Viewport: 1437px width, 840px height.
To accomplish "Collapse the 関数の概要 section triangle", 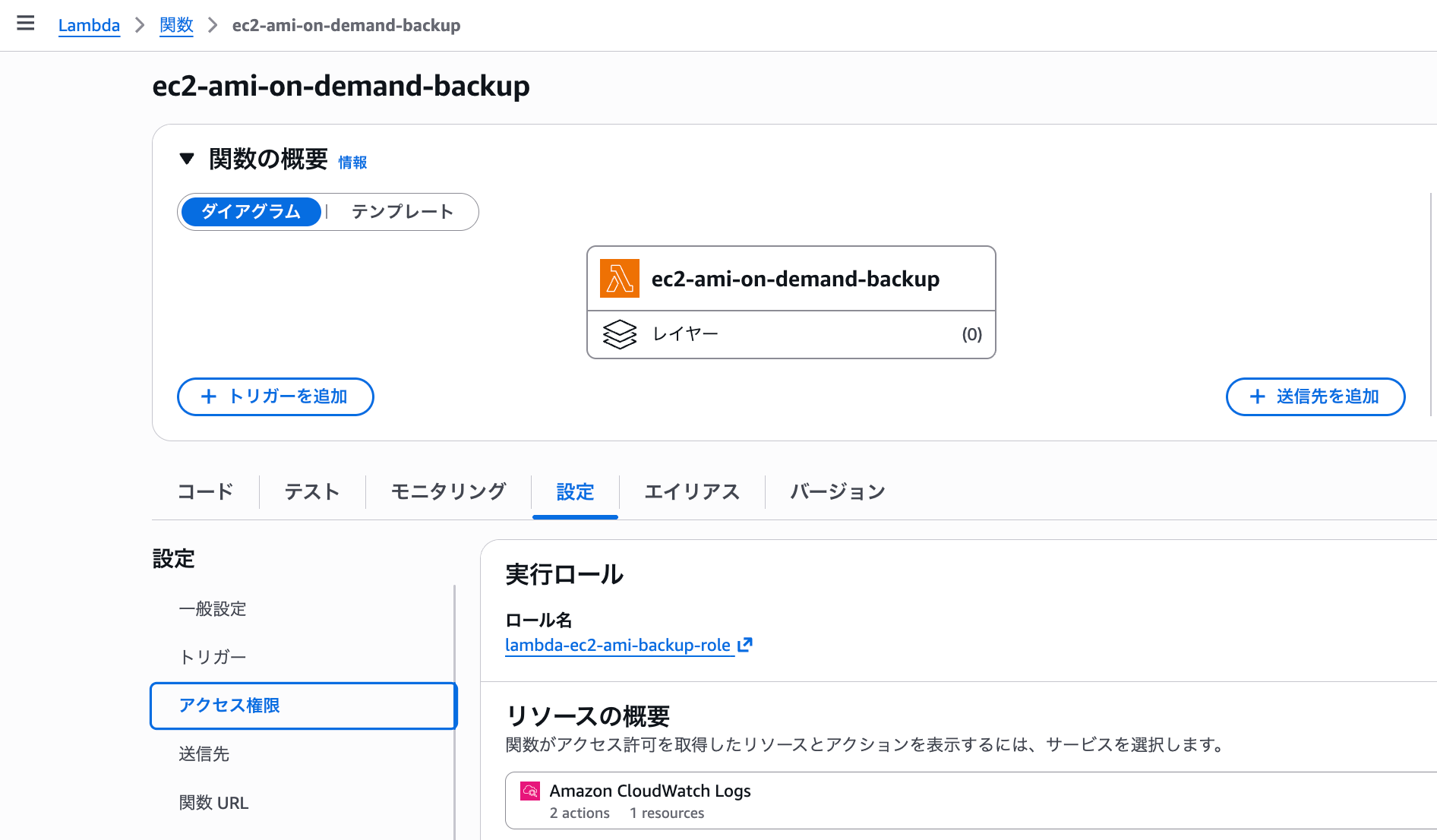I will 187,159.
